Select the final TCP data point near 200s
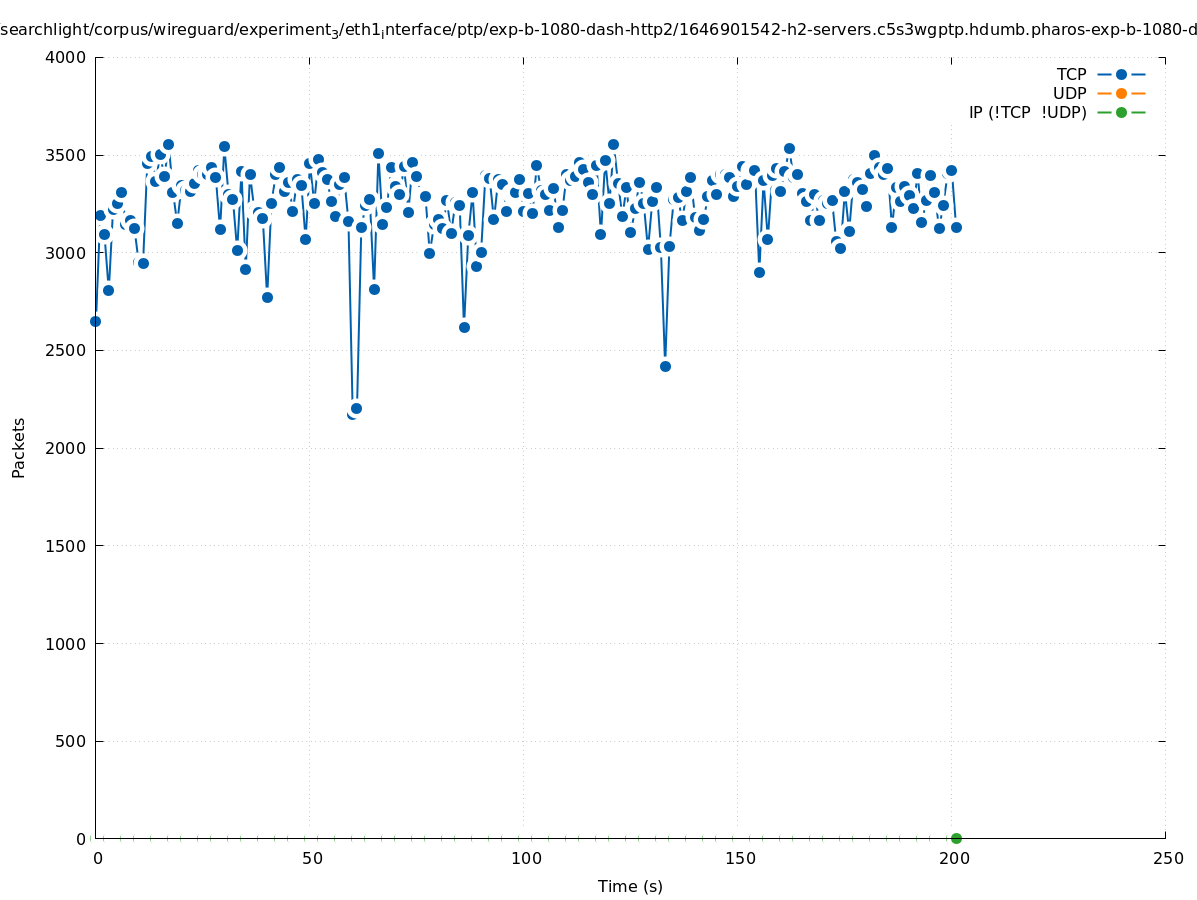The image size is (1197, 900). click(x=956, y=227)
